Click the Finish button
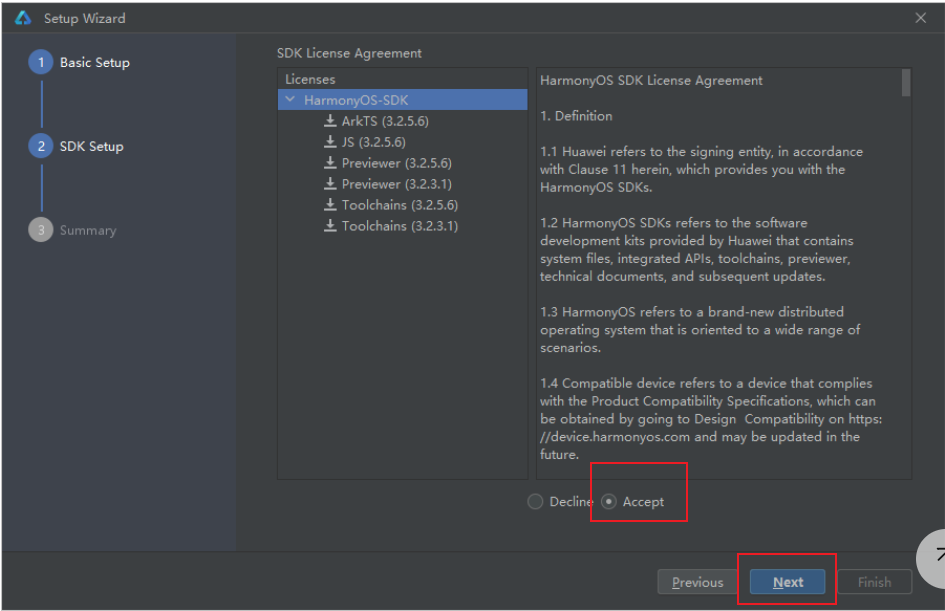This screenshot has width=945, height=611. coord(874,582)
